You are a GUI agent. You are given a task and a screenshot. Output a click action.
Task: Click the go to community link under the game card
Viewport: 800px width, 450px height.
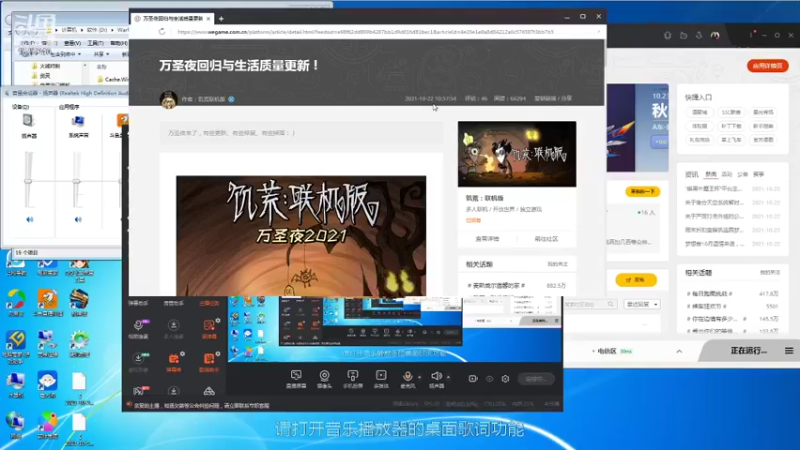point(546,239)
